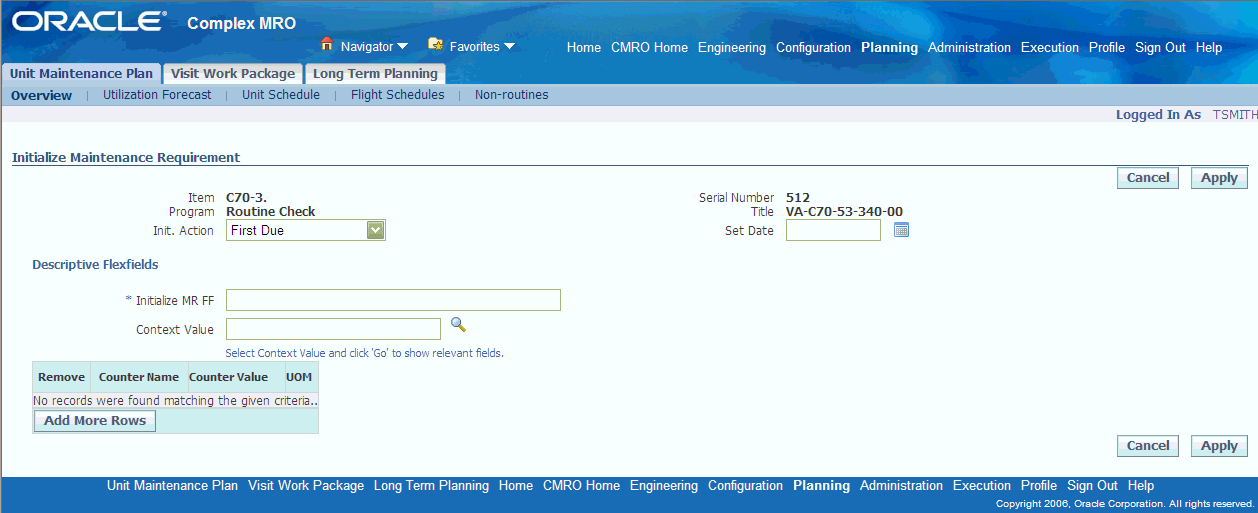1258x513 pixels.
Task: Click the top Cancel button
Action: 1148,178
